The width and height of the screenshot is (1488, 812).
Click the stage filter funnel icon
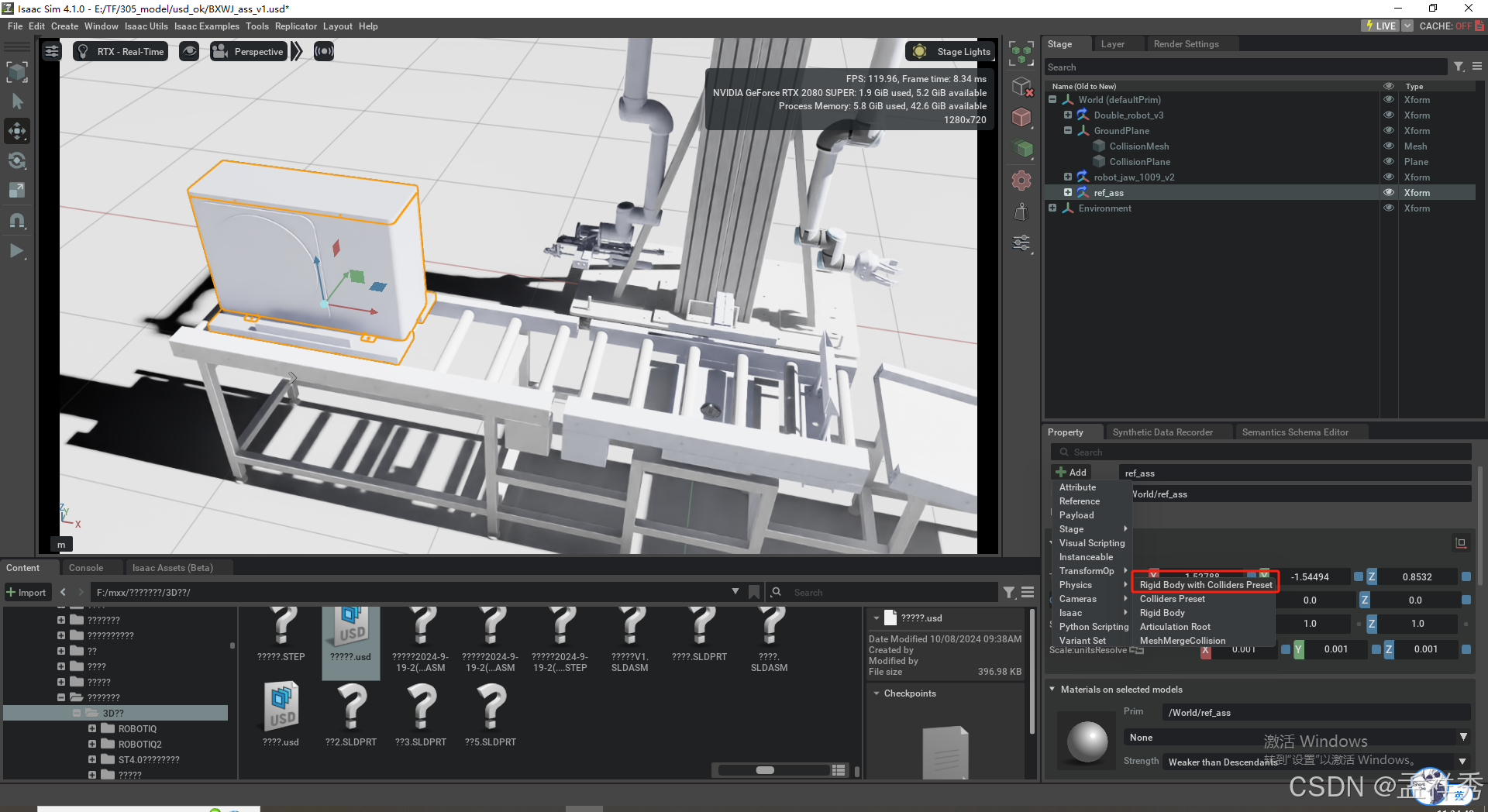pyautogui.click(x=1459, y=67)
